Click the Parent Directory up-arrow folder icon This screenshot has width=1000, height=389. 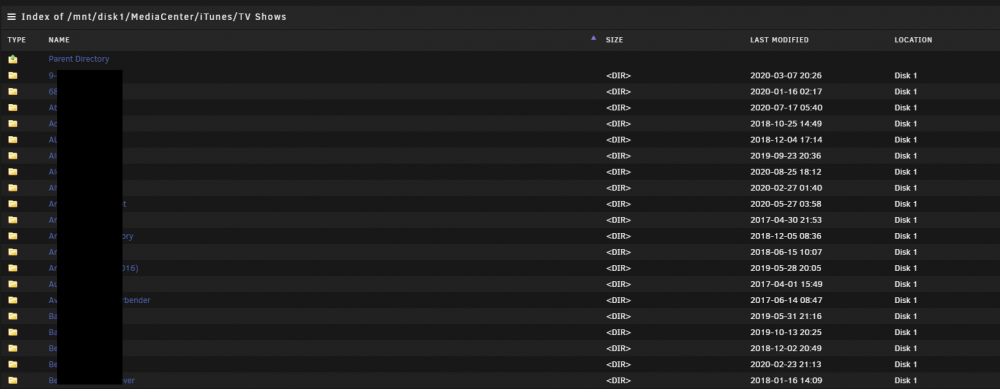[x=13, y=59]
